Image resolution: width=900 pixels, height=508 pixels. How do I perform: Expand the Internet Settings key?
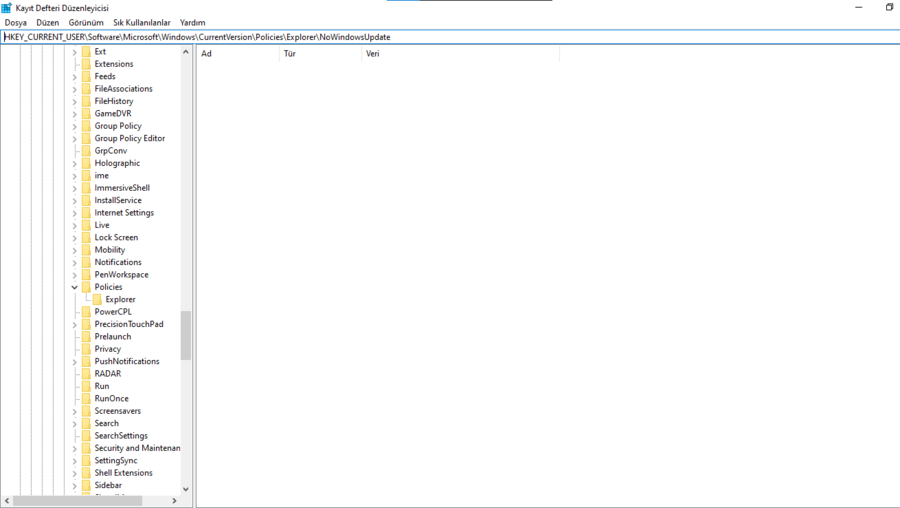click(x=75, y=213)
